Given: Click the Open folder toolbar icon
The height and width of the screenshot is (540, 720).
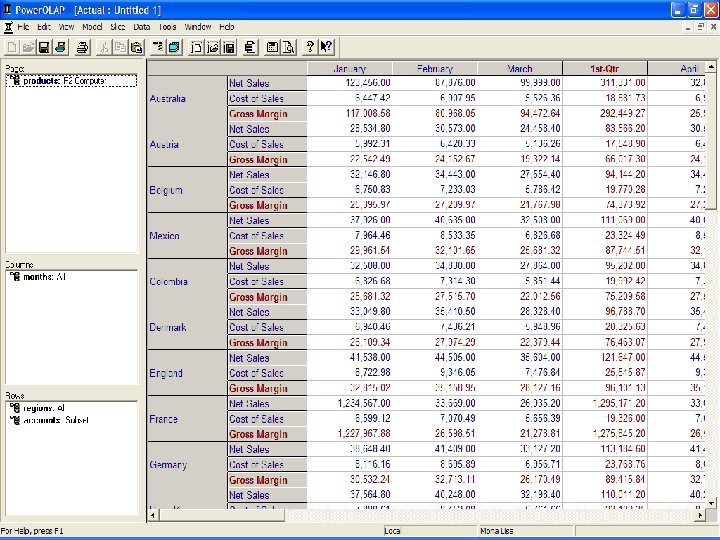Looking at the screenshot, I should 28,47.
